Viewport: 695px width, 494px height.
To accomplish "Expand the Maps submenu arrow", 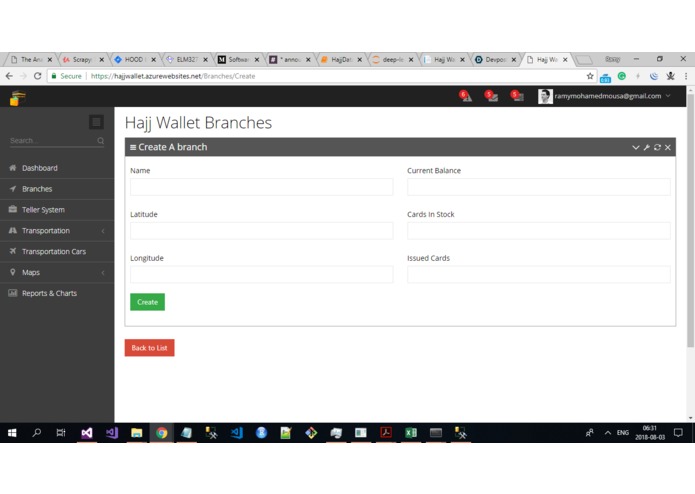I will 103,272.
